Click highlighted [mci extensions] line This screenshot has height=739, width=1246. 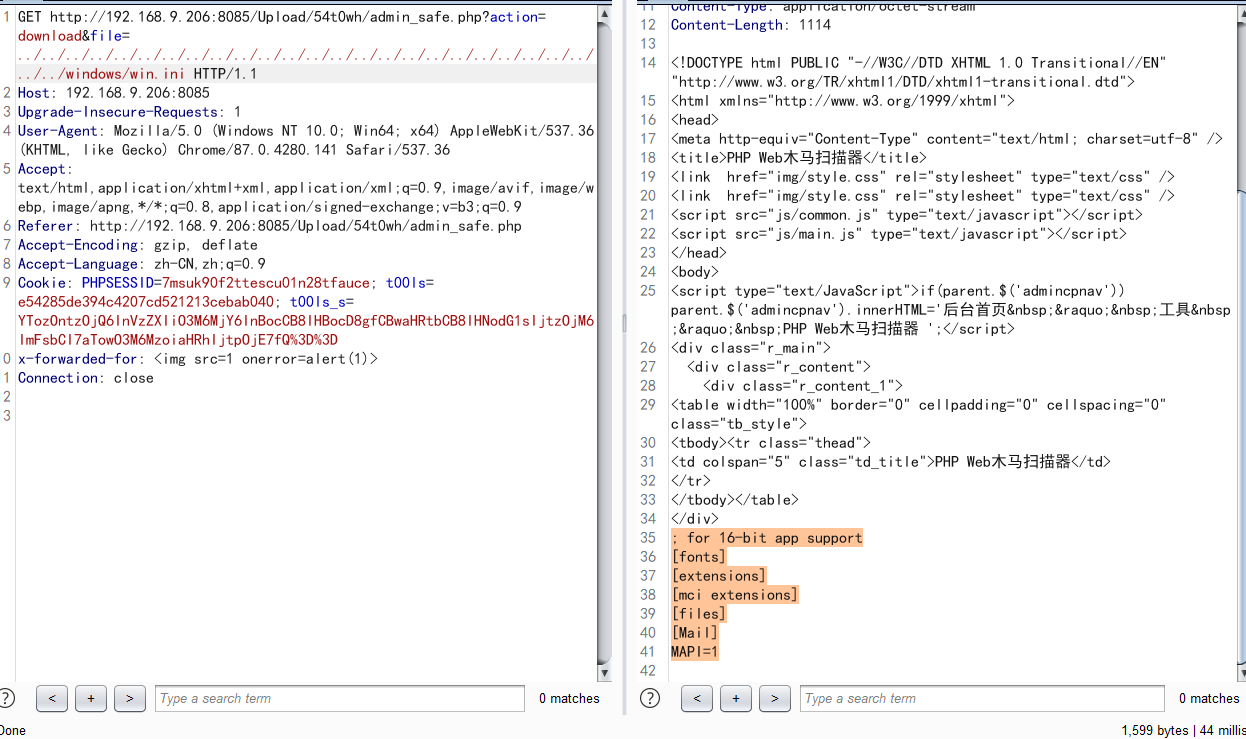point(735,595)
